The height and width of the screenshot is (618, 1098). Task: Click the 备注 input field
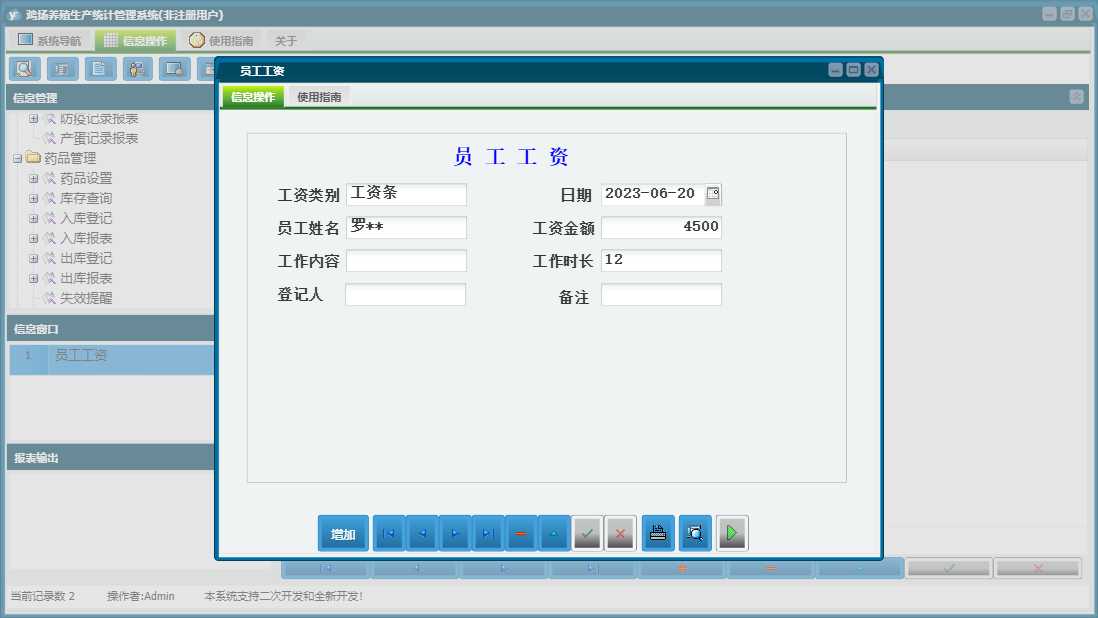tap(662, 295)
